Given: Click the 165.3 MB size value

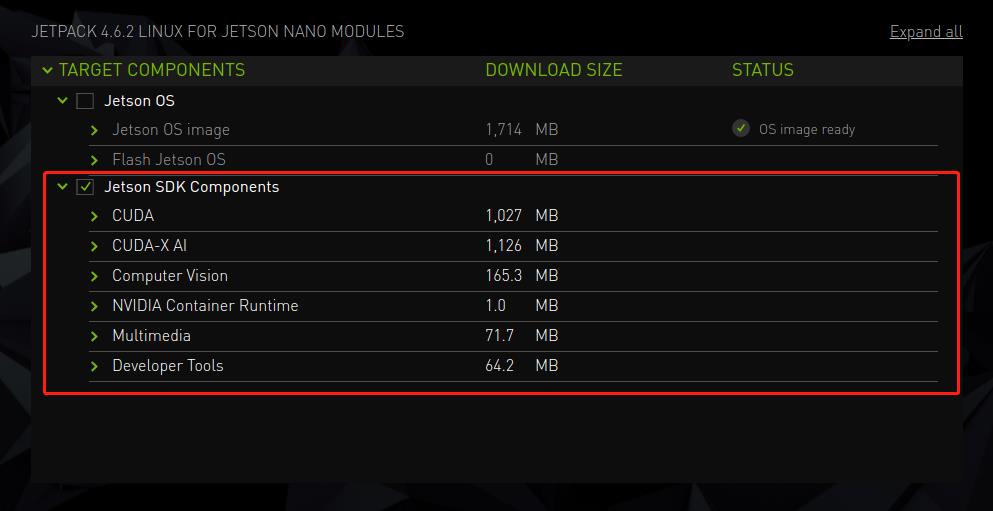Looking at the screenshot, I should 522,276.
